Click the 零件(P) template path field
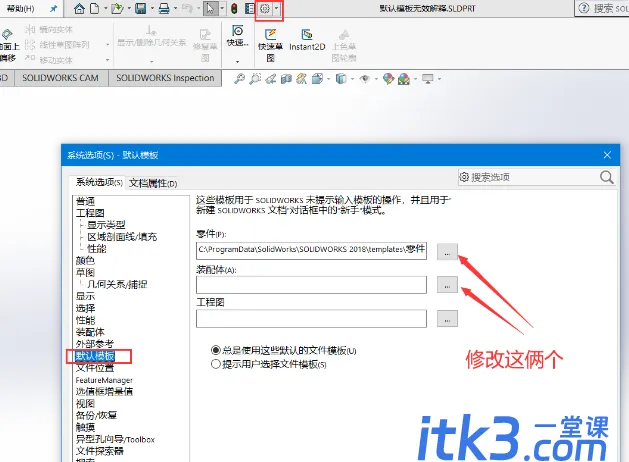629x462 pixels. [311, 250]
